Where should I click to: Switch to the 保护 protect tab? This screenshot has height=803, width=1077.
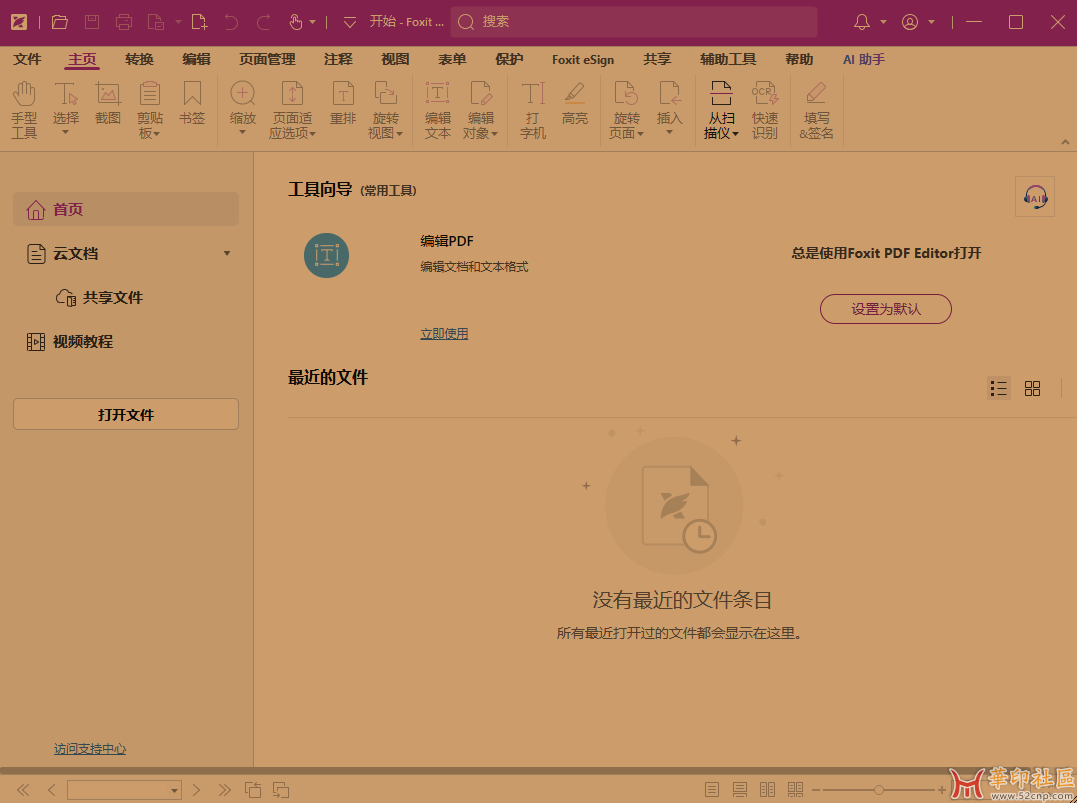click(x=509, y=60)
